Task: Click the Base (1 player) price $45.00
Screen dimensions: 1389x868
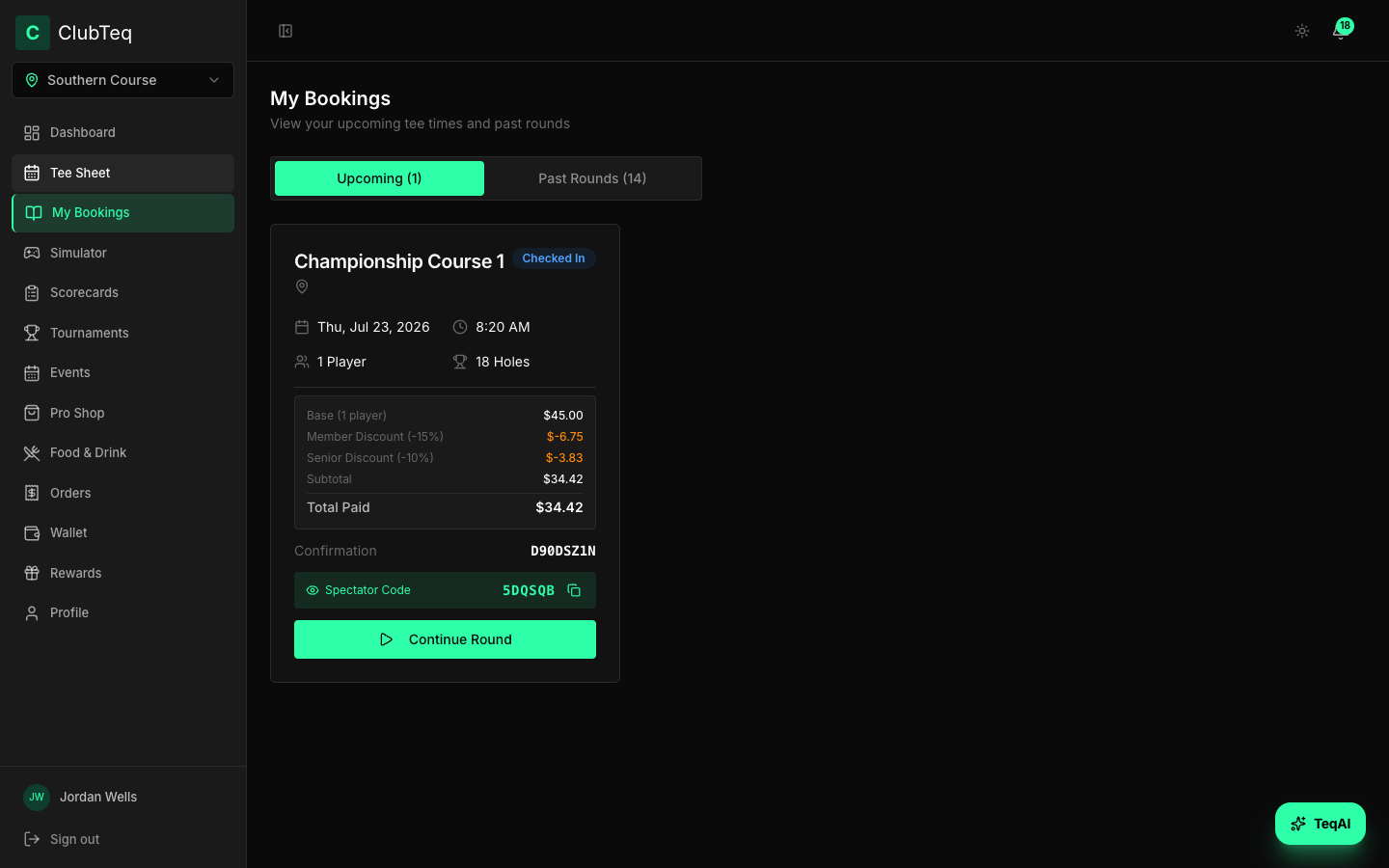Action: [563, 416]
